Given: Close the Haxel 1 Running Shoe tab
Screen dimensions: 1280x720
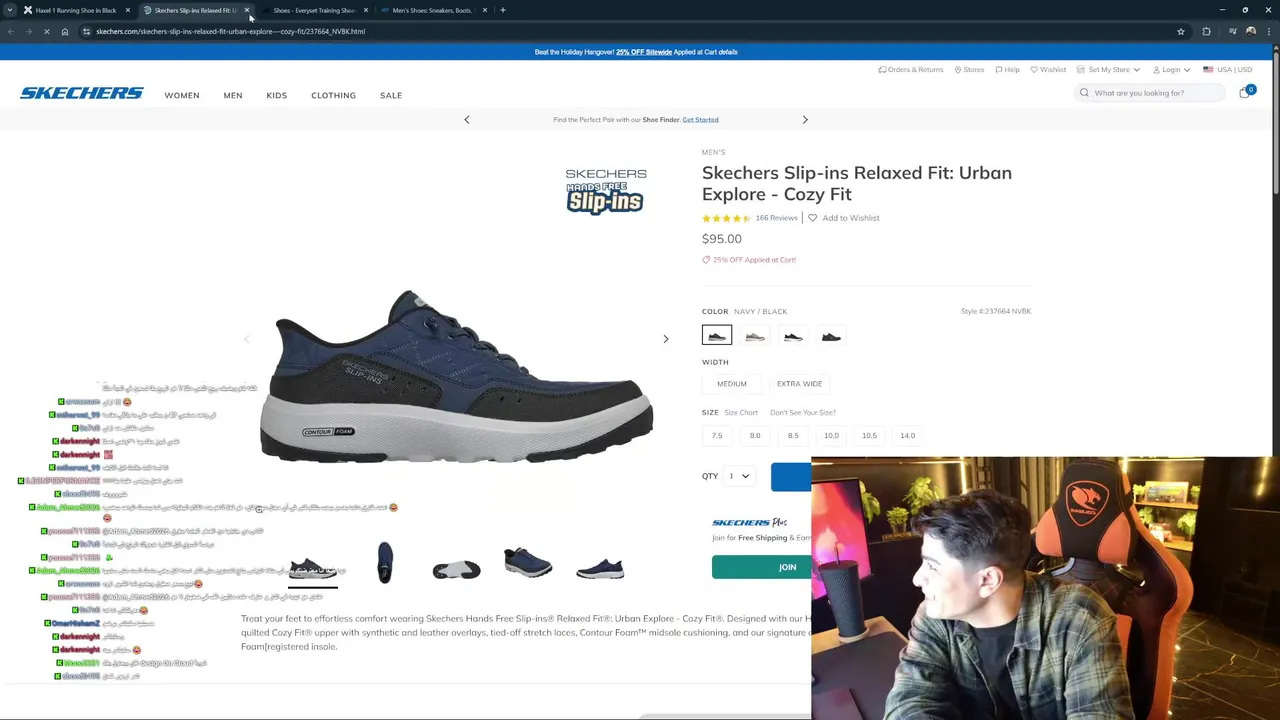Looking at the screenshot, I should point(128,10).
